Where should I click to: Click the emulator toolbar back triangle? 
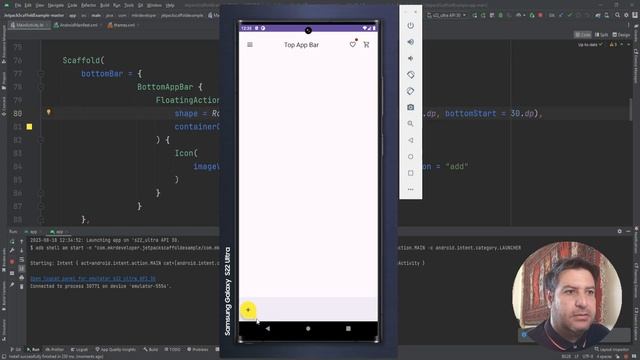411,140
